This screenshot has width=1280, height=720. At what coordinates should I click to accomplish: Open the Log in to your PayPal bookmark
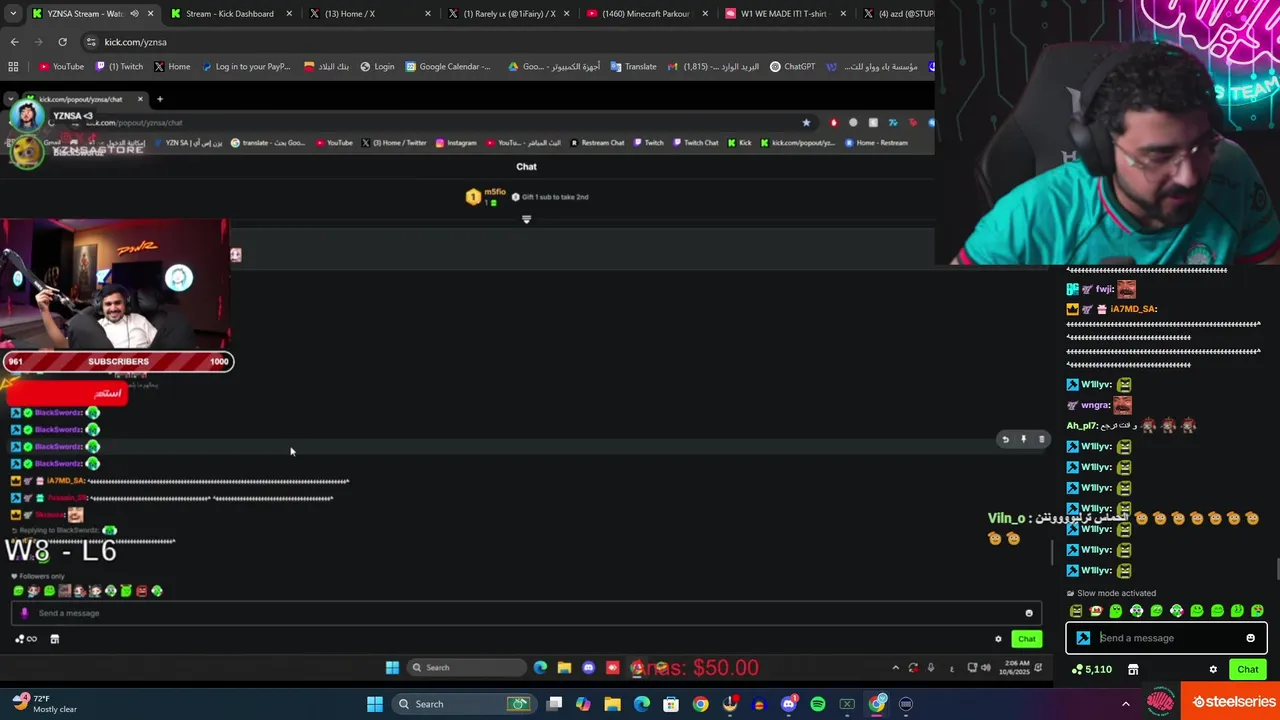coord(246,67)
